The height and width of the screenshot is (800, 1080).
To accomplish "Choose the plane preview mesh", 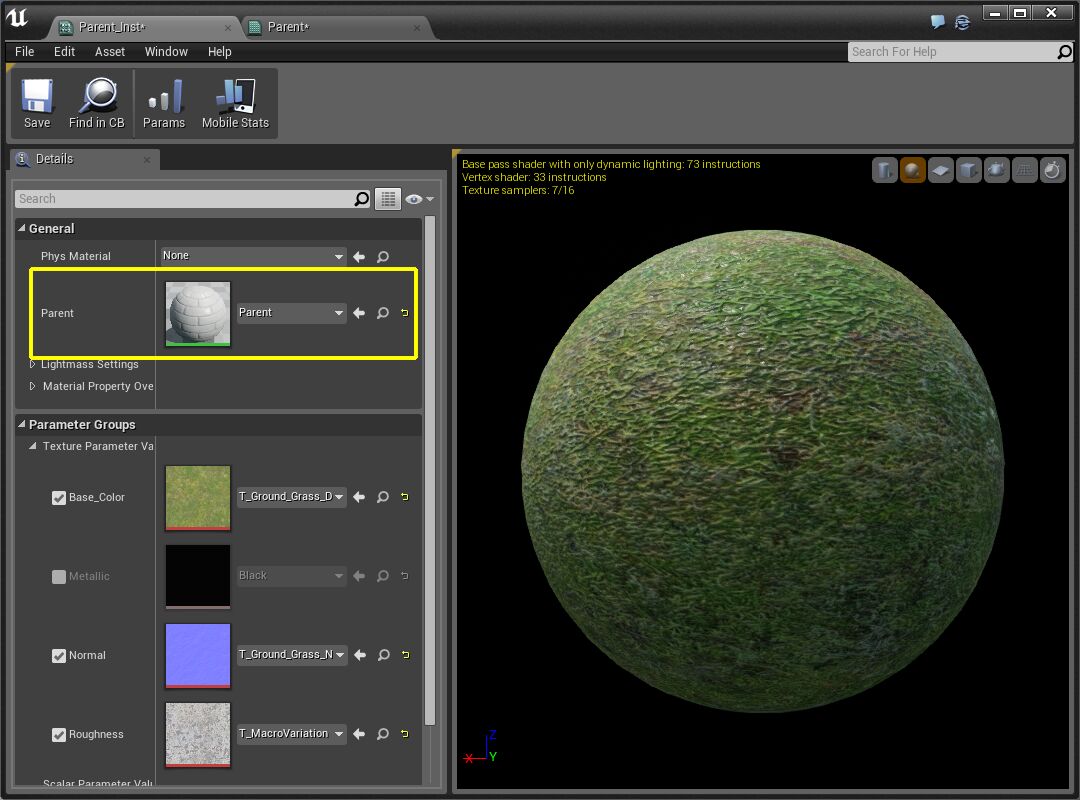I will click(940, 170).
